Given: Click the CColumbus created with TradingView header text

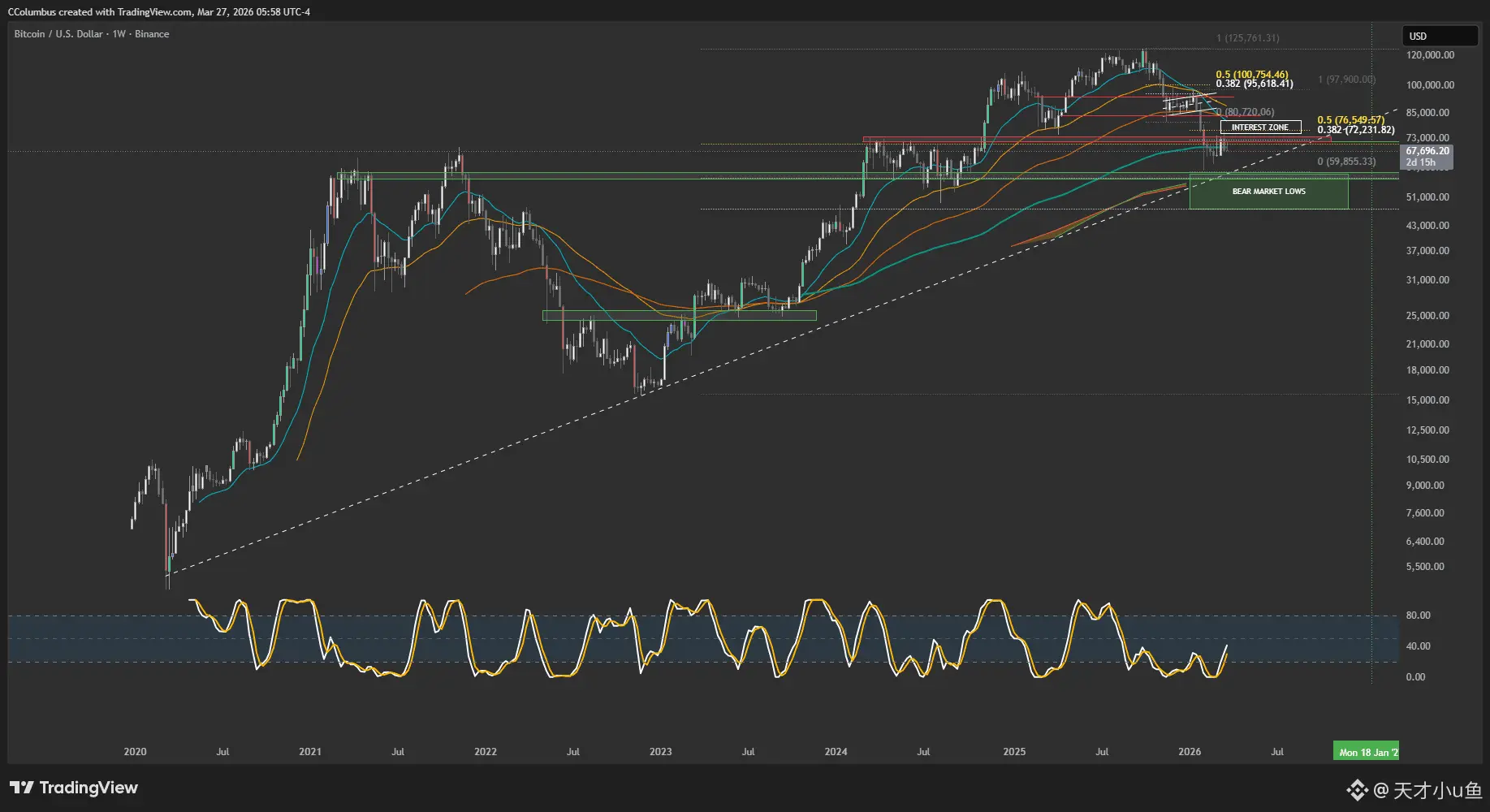Looking at the screenshot, I should pyautogui.click(x=159, y=12).
